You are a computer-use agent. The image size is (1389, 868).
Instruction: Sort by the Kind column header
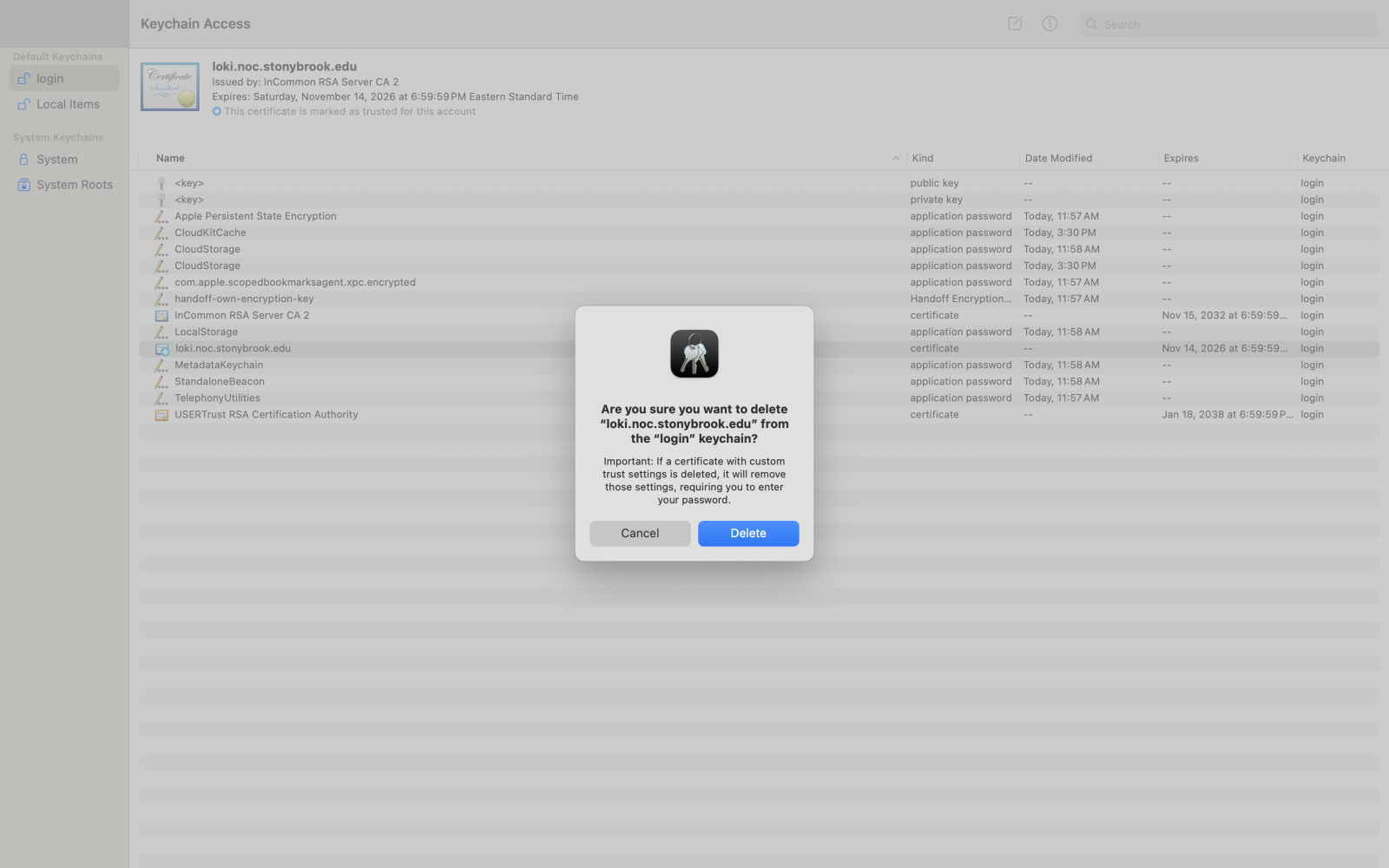coord(923,158)
